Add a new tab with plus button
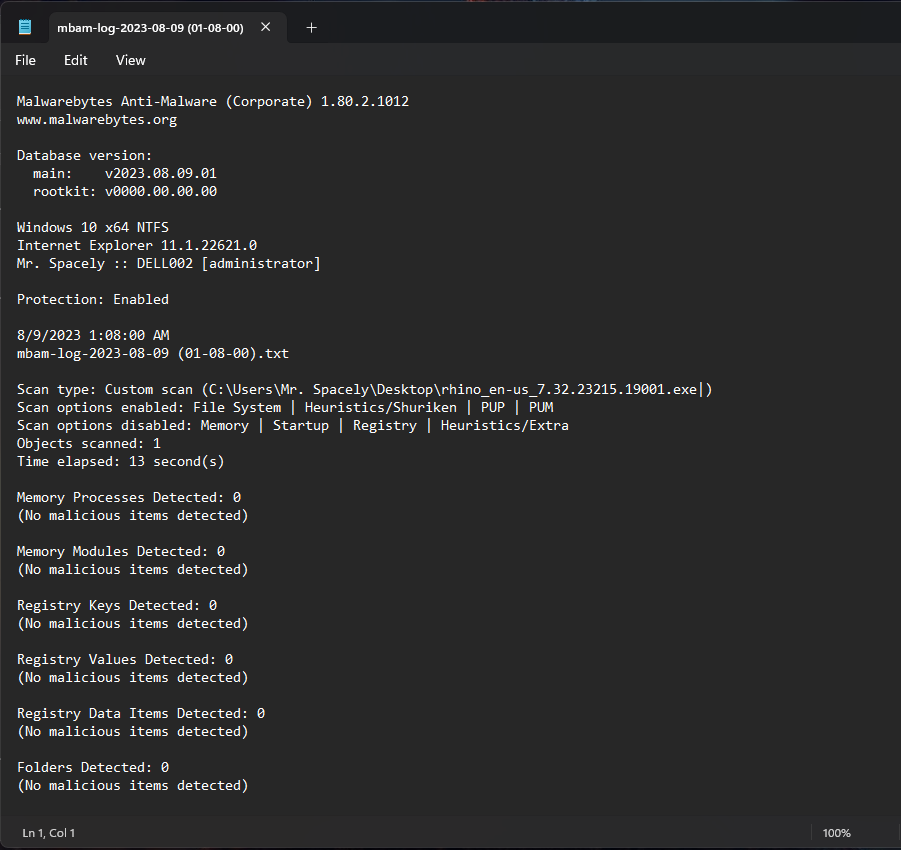This screenshot has height=850, width=901. point(311,28)
